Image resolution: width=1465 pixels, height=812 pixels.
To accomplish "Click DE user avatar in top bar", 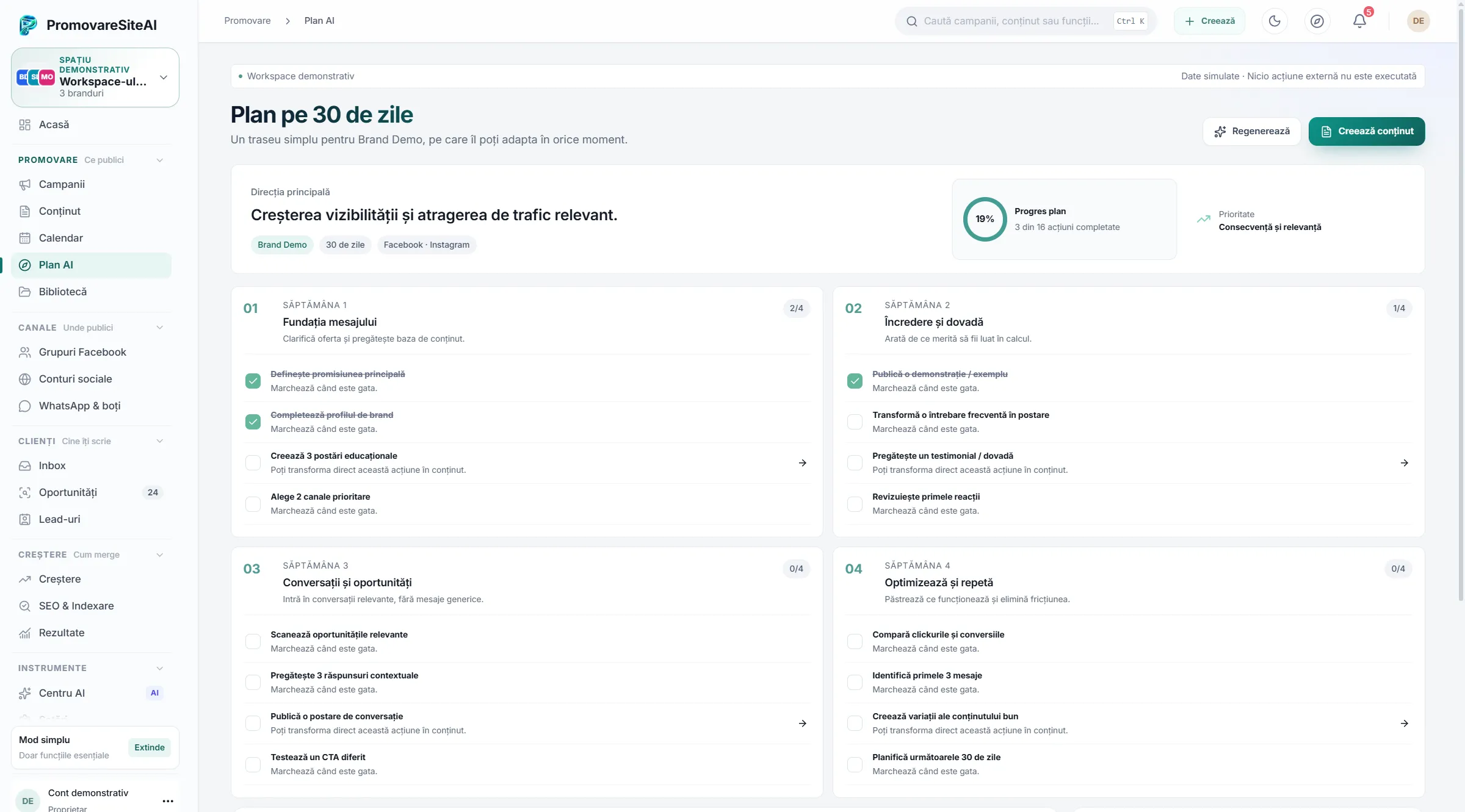I will tap(1418, 21).
